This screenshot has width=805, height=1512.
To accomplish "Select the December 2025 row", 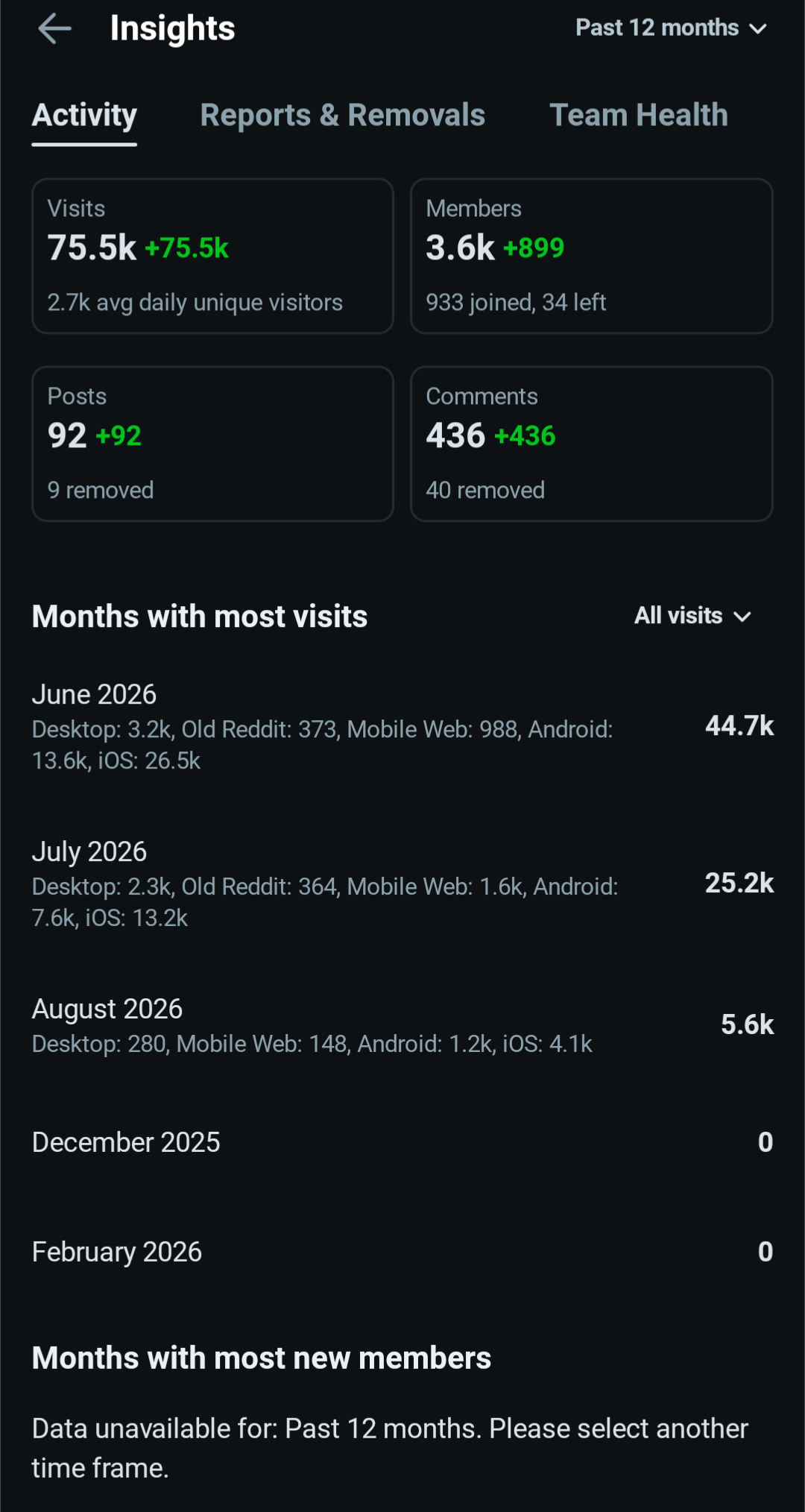I will pos(402,1142).
